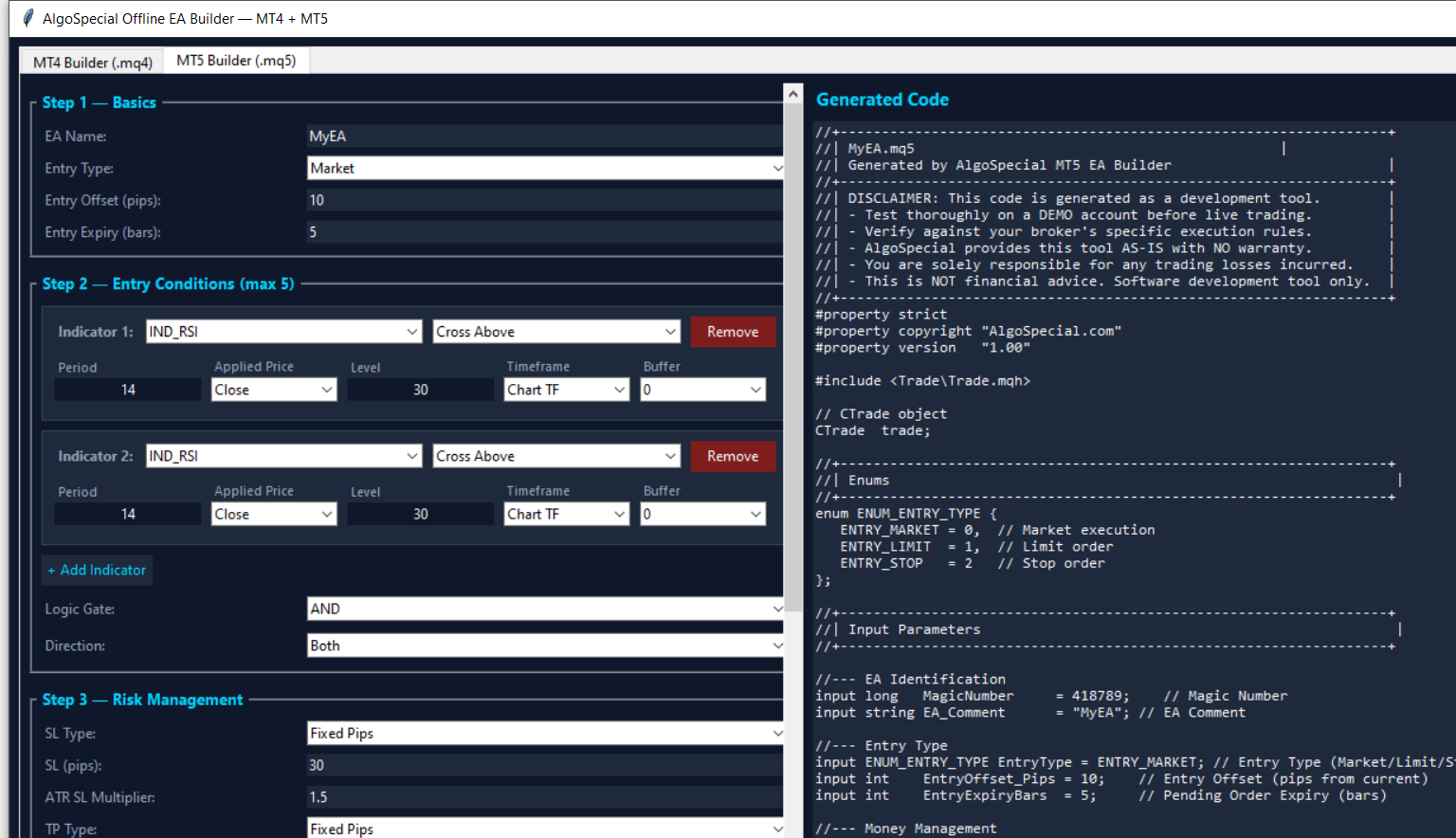Open Indicator 1 Timeframe dropdown

tap(566, 390)
